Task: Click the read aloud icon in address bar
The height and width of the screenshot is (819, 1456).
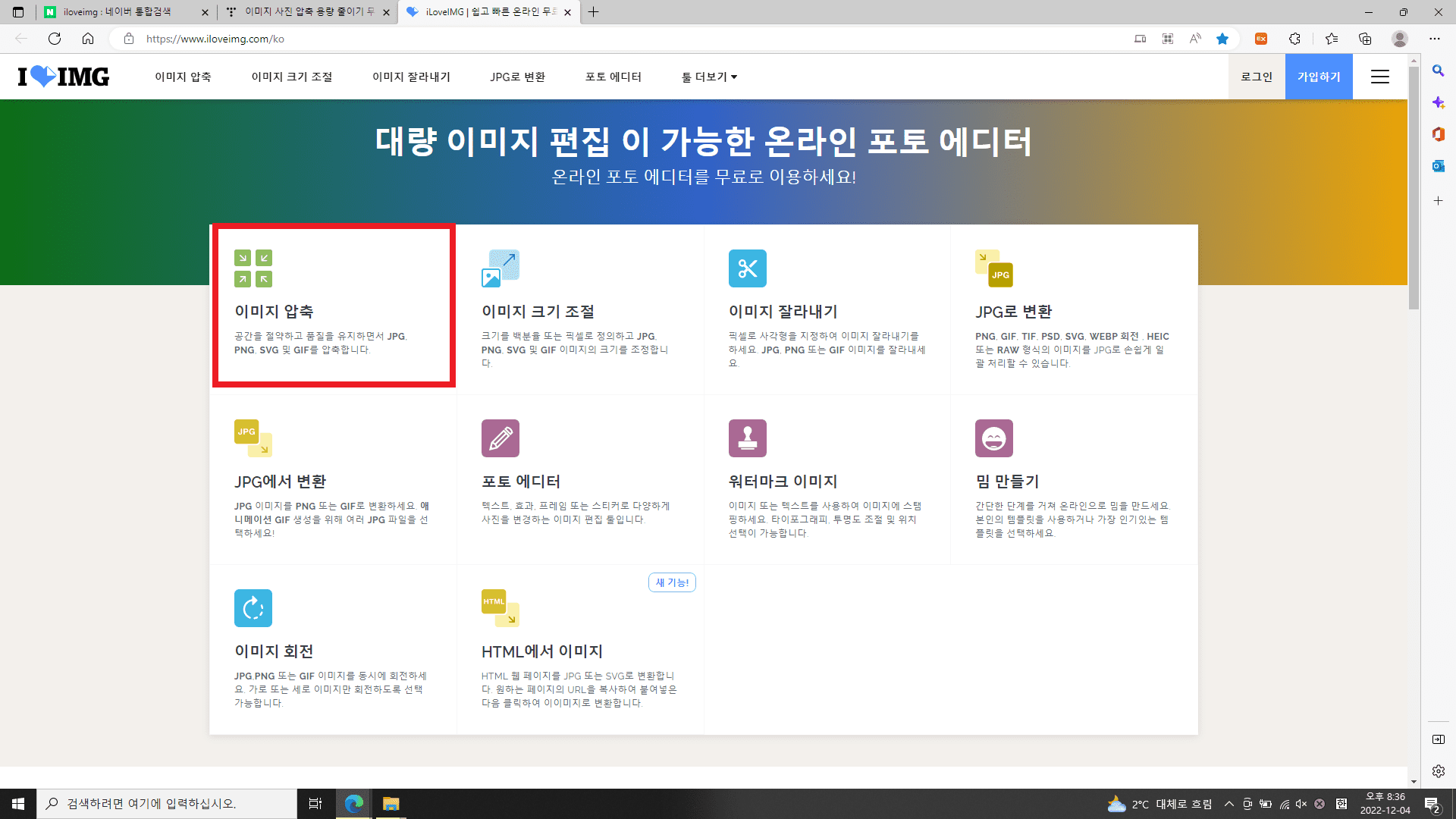Action: (x=1195, y=39)
